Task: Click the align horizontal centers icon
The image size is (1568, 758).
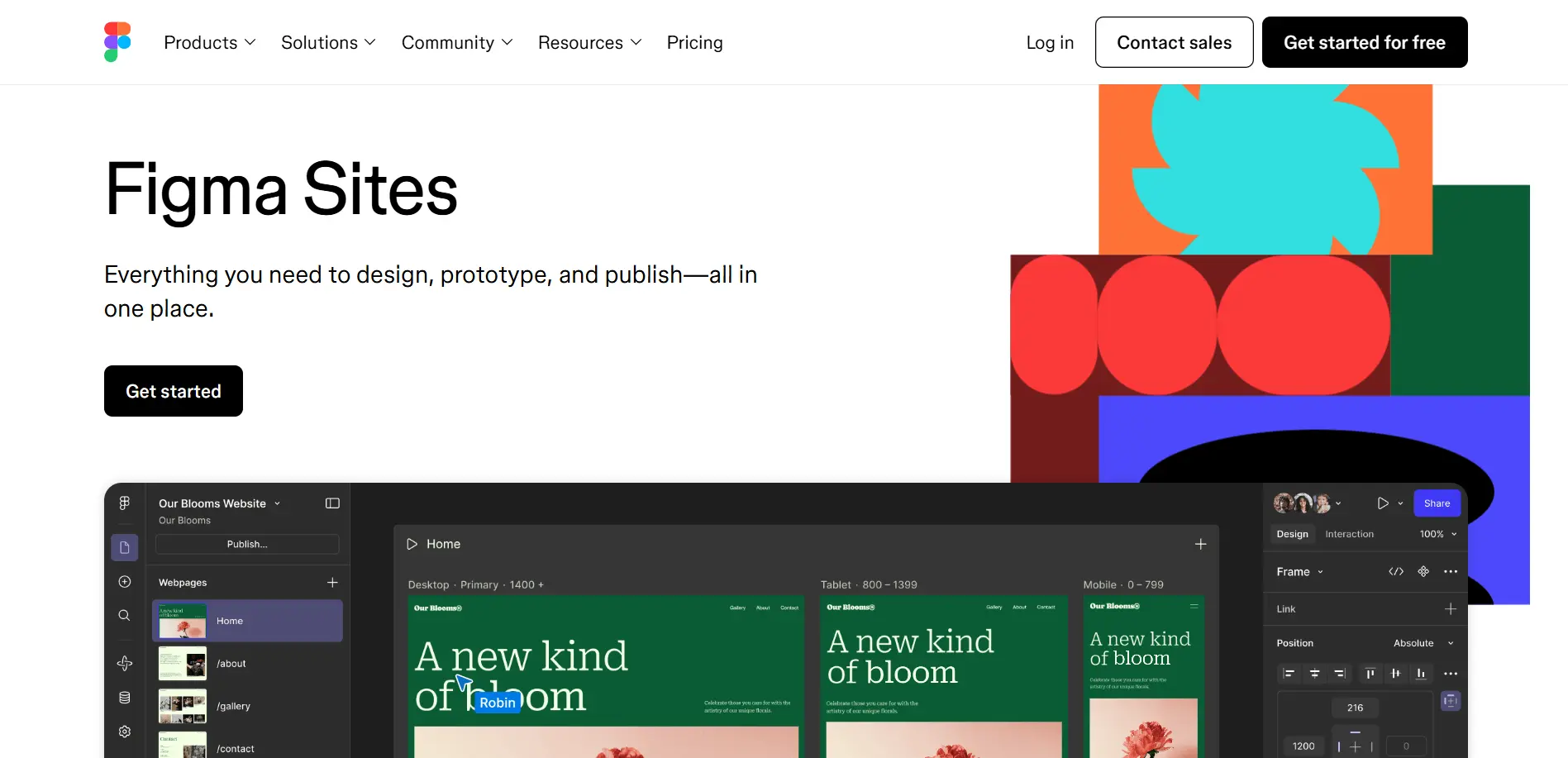Action: pyautogui.click(x=1314, y=674)
